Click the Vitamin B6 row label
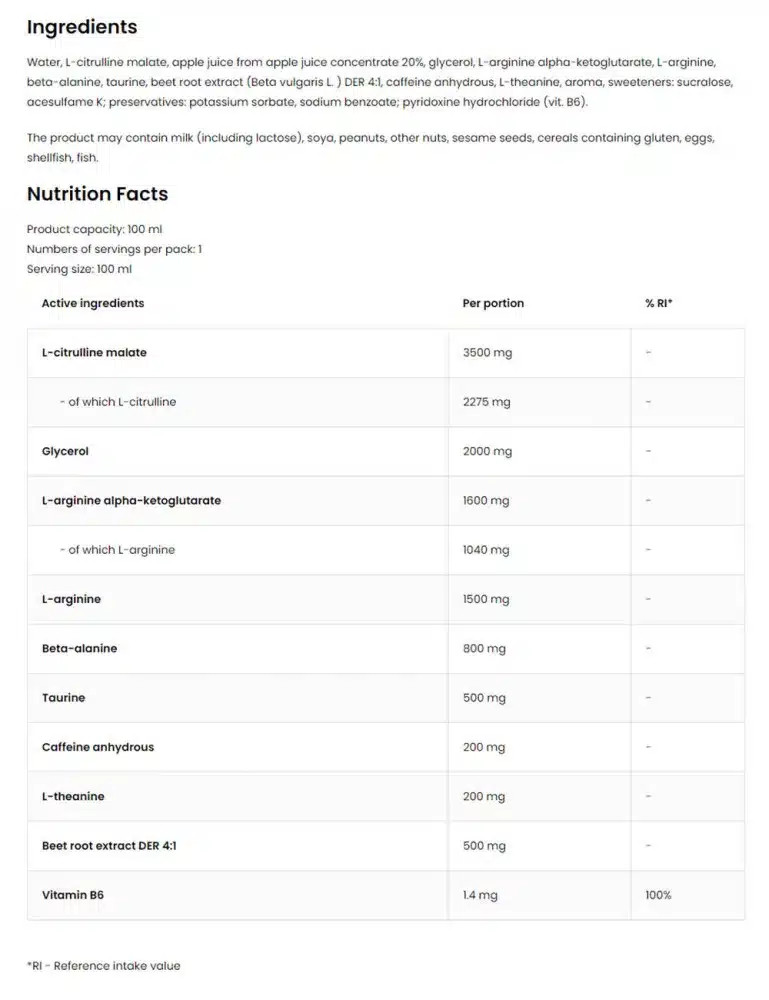Screen dimensions: 769x1000 point(72,895)
